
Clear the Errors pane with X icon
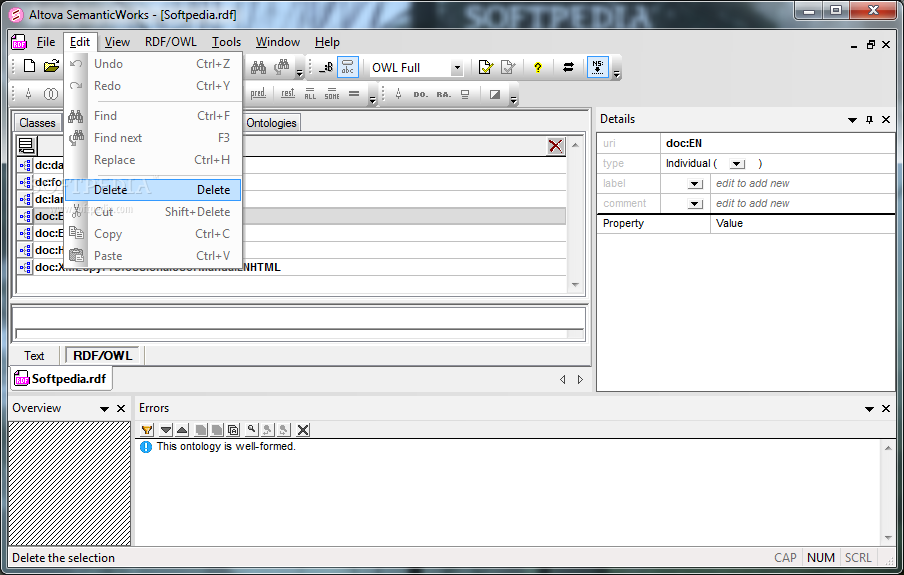coord(303,430)
